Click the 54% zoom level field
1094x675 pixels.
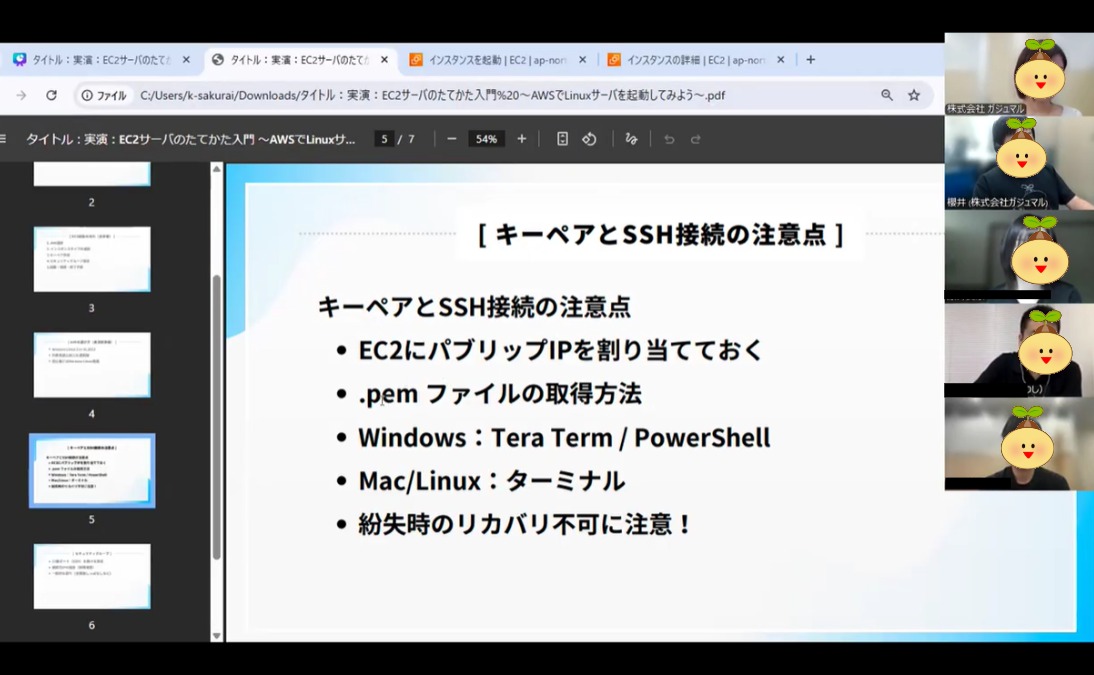tap(486, 139)
